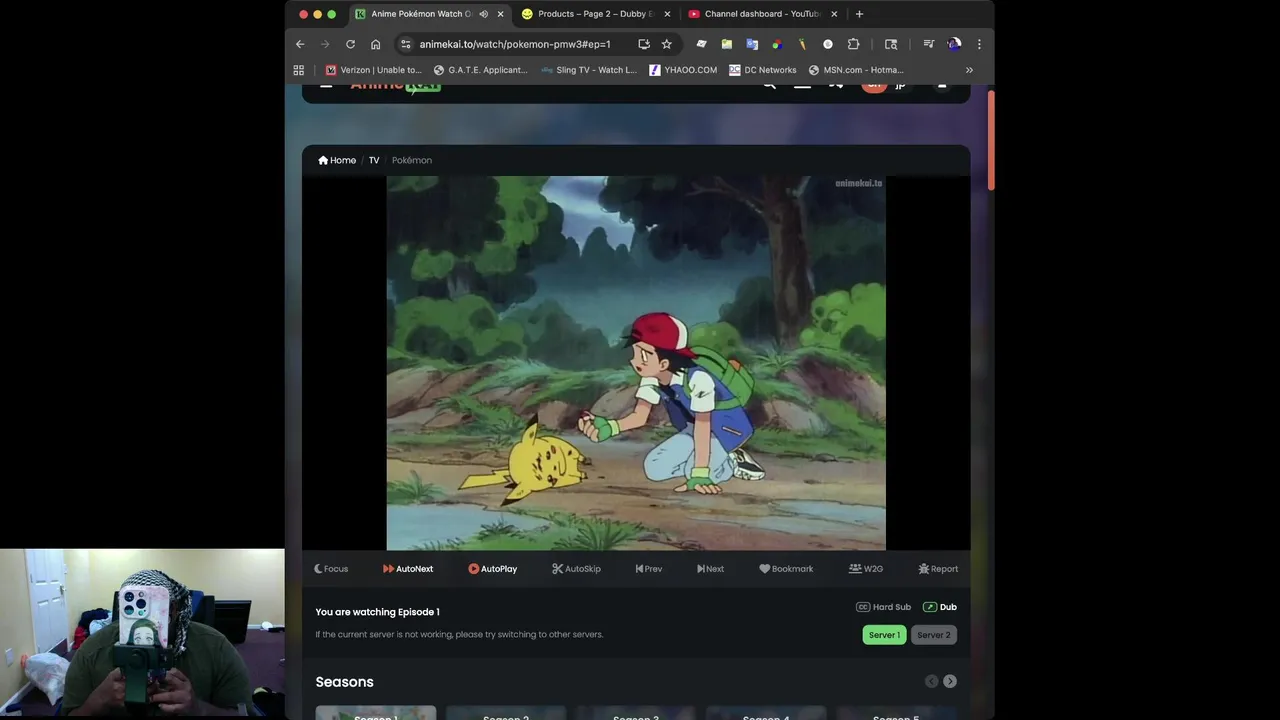Show previous seasons with the left arrow
The width and height of the screenshot is (1280, 720).
(931, 681)
